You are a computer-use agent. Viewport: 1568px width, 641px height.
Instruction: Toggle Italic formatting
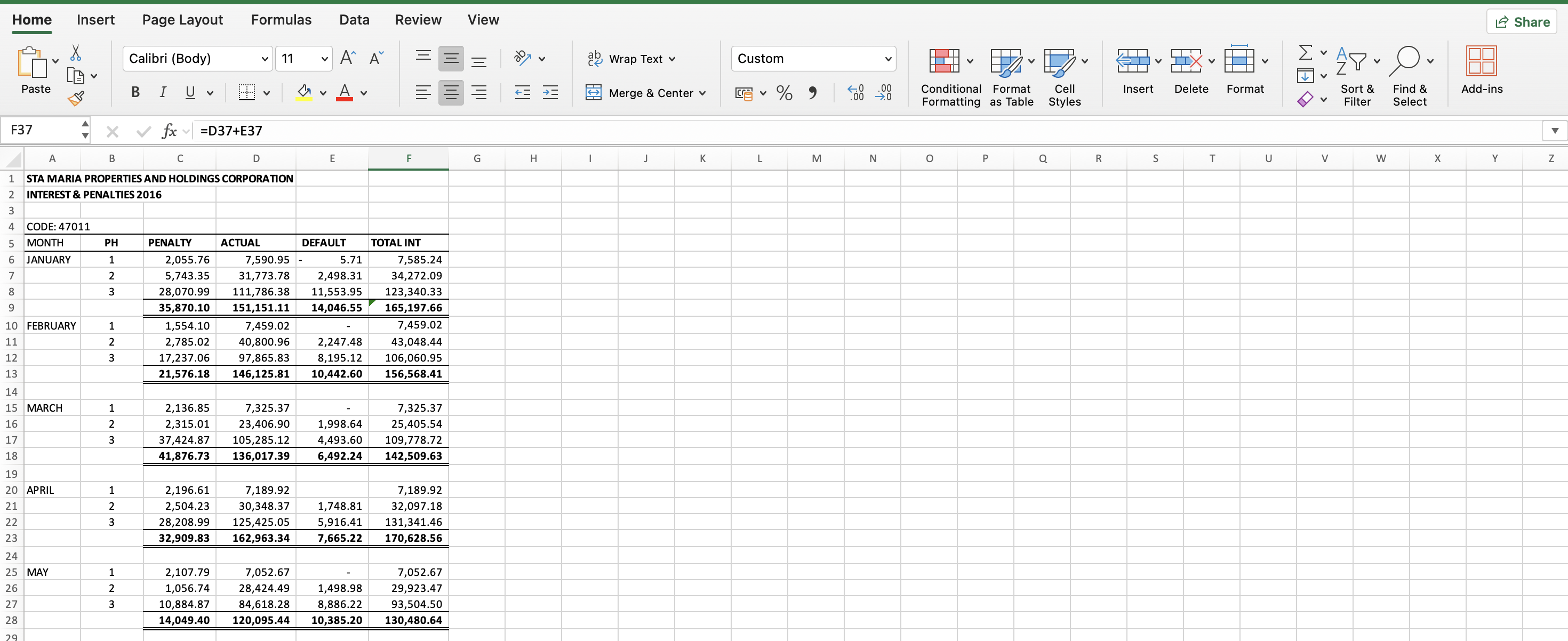pyautogui.click(x=163, y=93)
